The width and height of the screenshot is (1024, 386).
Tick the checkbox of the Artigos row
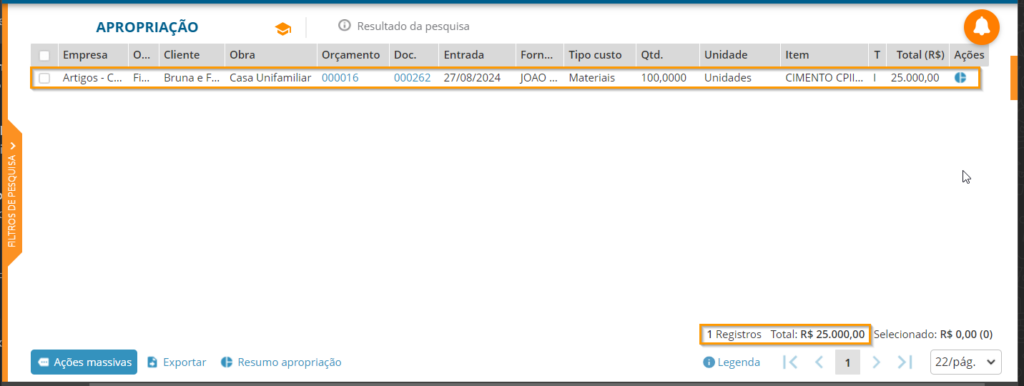click(x=44, y=78)
